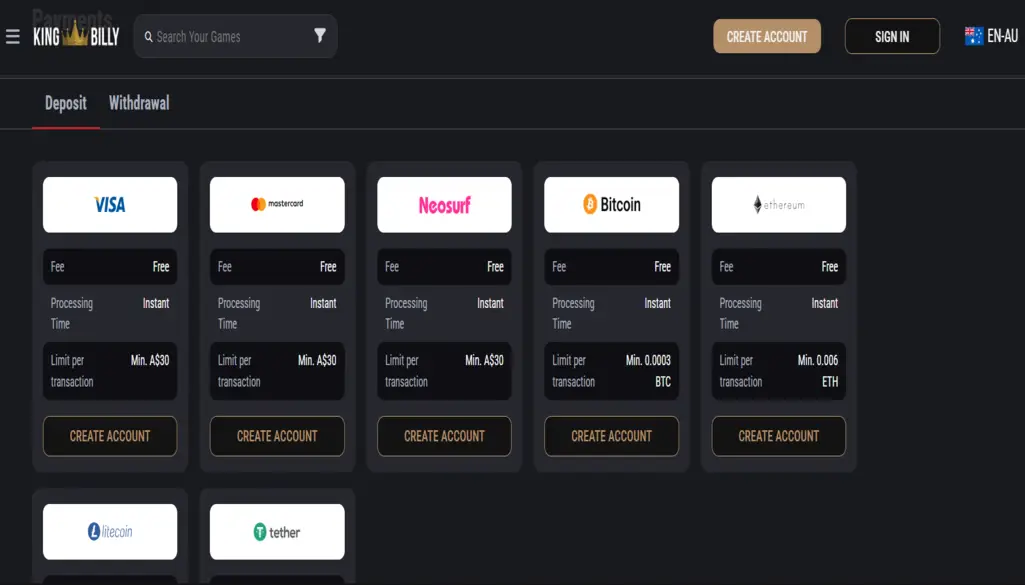Select the Ethereum payment logo
The image size is (1025, 585).
tap(778, 205)
